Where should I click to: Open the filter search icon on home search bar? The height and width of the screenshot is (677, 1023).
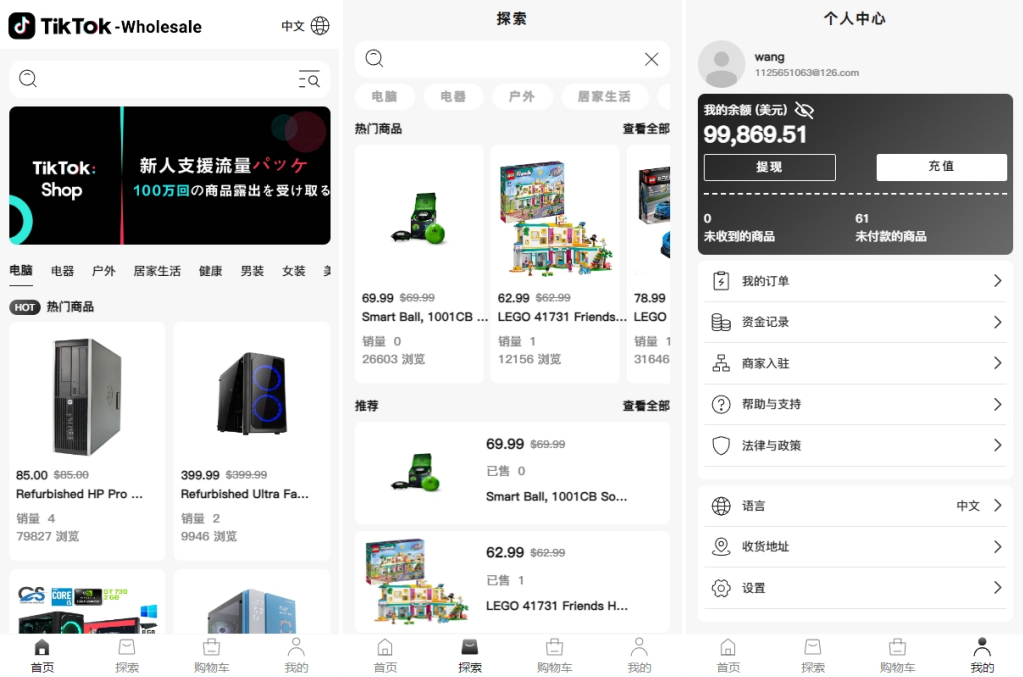[309, 79]
